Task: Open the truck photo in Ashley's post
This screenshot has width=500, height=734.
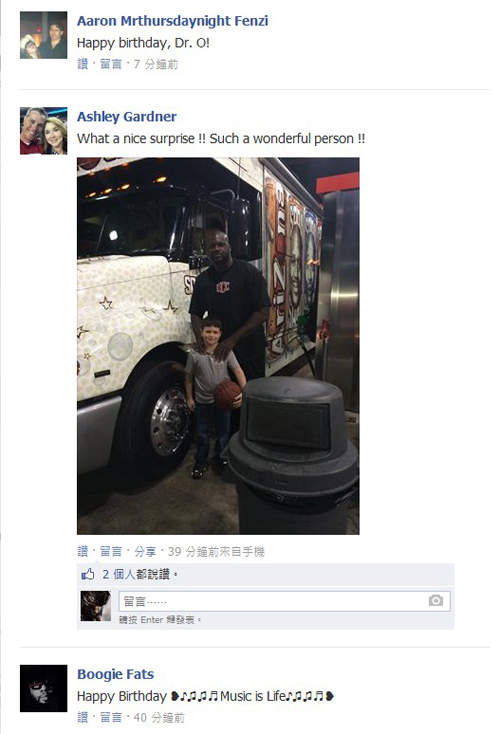Action: click(x=218, y=346)
